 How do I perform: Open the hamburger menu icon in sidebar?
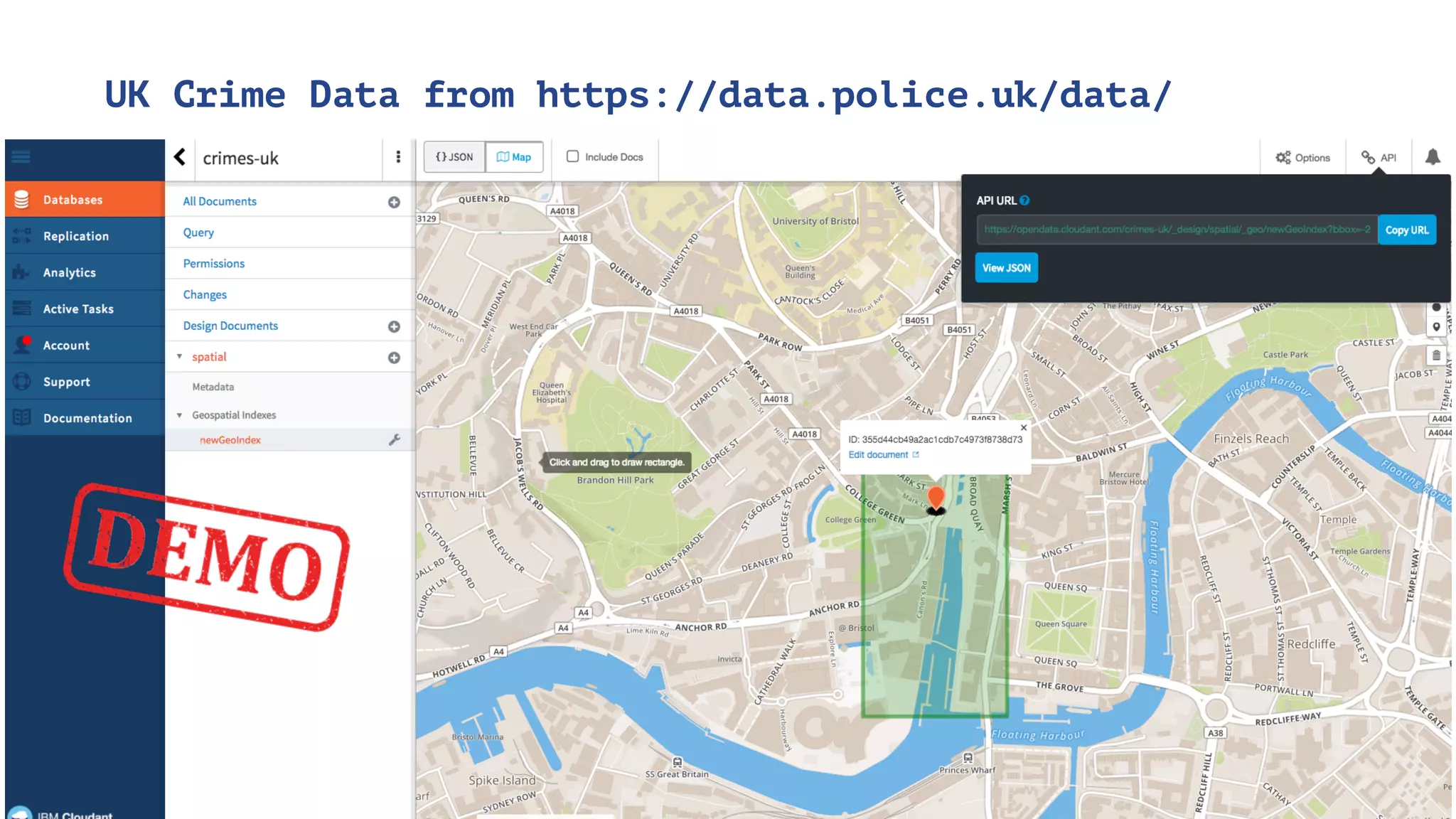(21, 157)
